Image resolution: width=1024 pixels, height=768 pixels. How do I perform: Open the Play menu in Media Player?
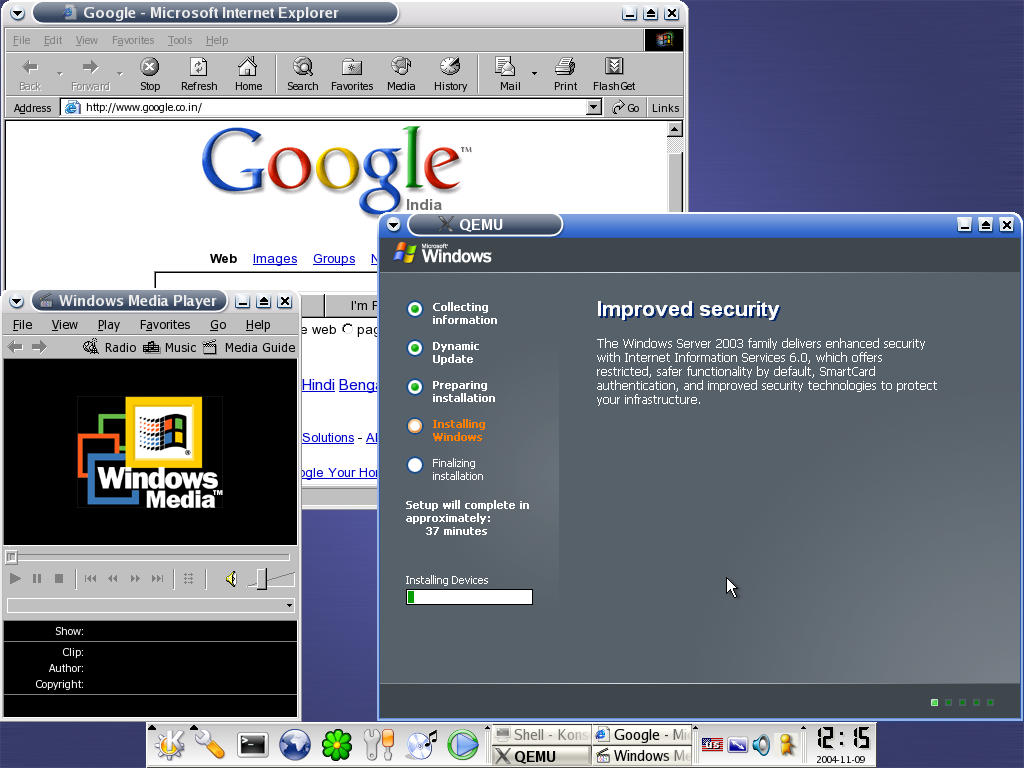click(108, 325)
